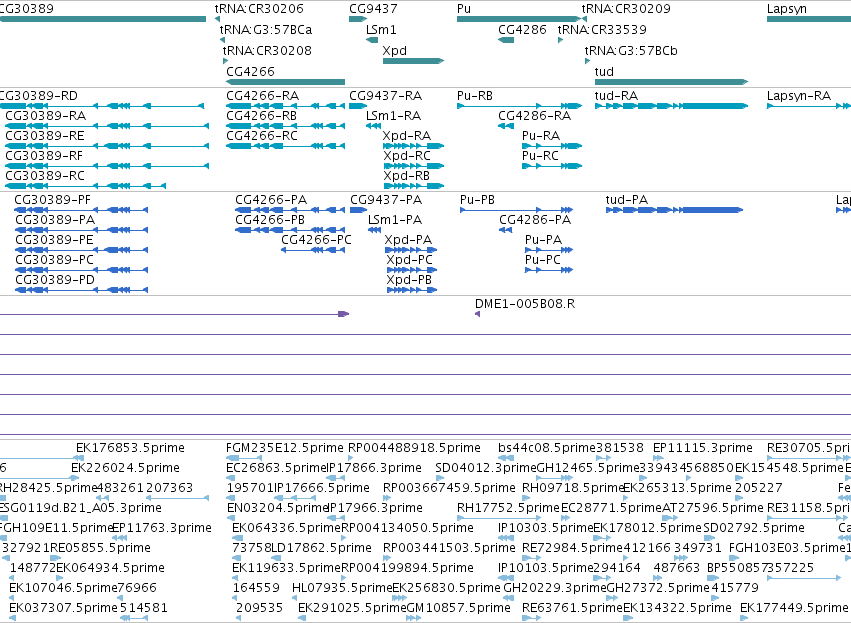Click transcript CG30389-RF label

pos(44,156)
